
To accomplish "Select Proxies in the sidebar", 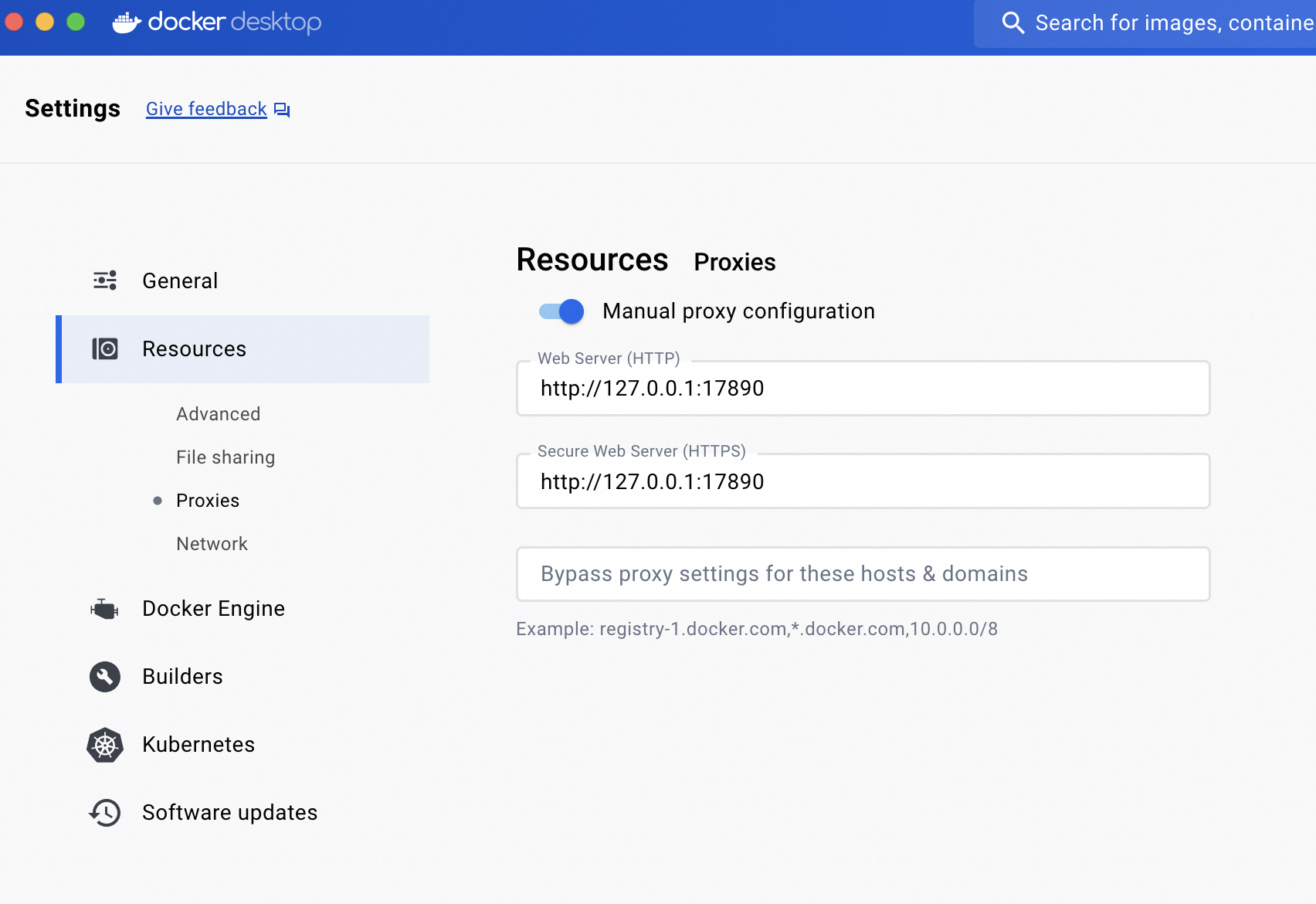I will (x=208, y=501).
